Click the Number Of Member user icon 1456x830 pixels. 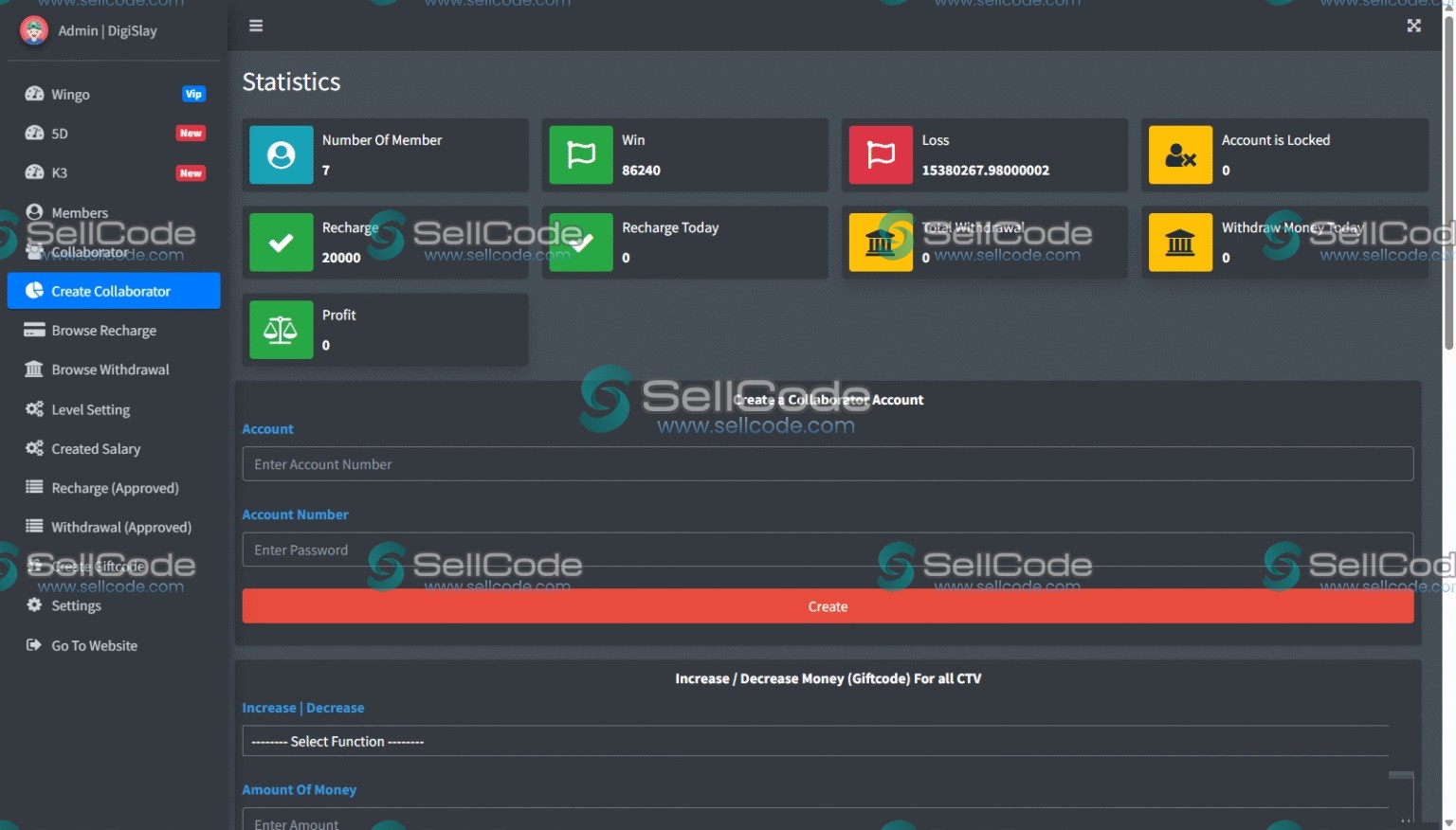282,154
